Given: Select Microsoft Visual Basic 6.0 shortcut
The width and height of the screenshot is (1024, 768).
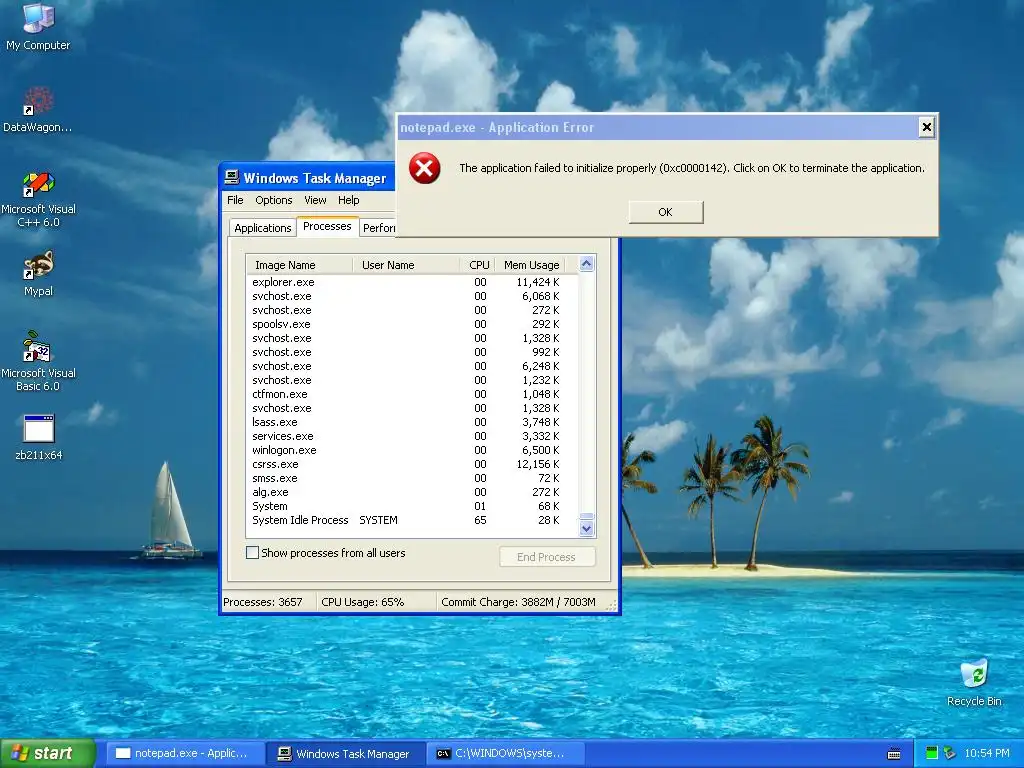Looking at the screenshot, I should [x=38, y=361].
